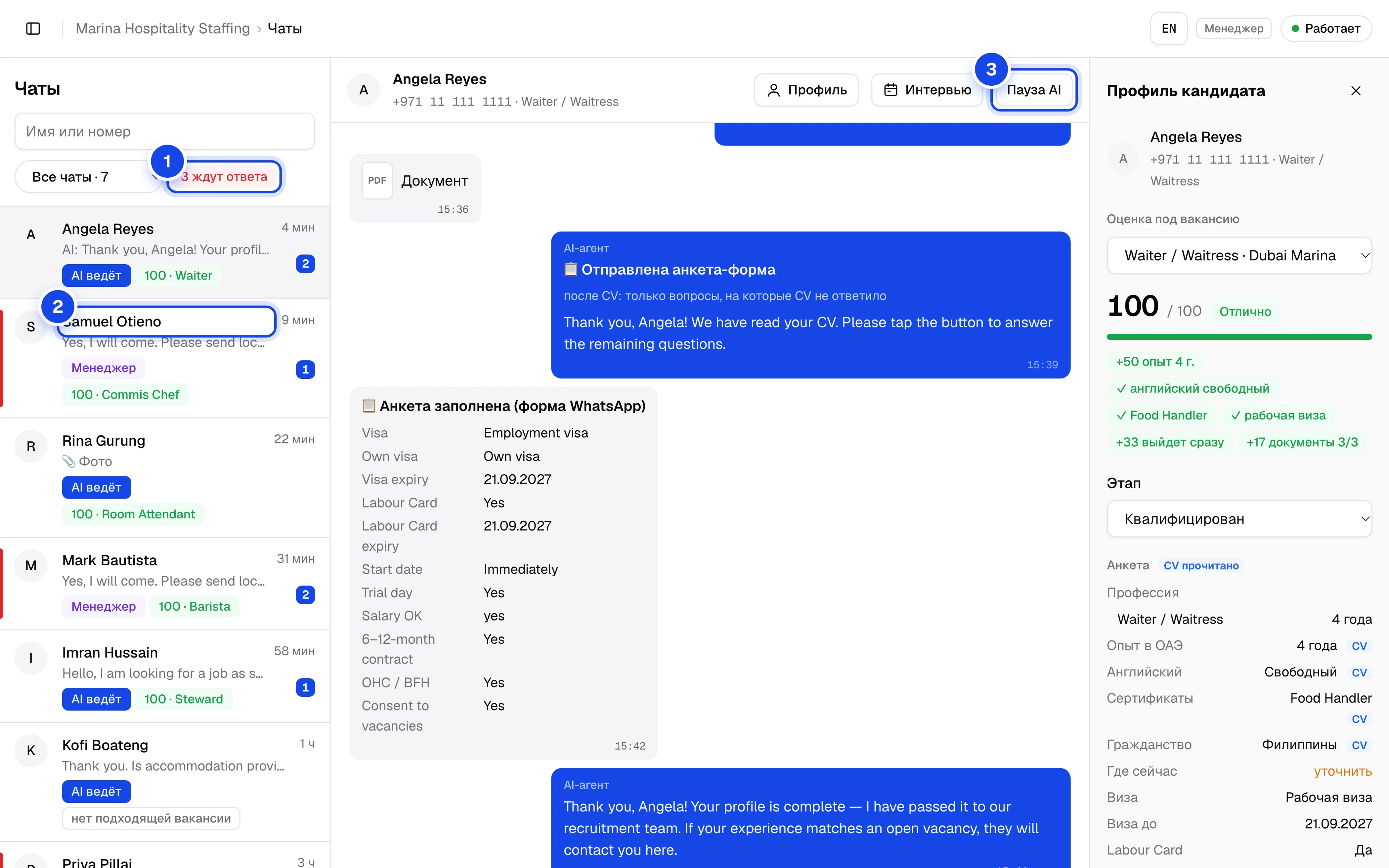Image resolution: width=1389 pixels, height=868 pixels.
Task: Filter by 3 ждут ответа
Action: 224,177
